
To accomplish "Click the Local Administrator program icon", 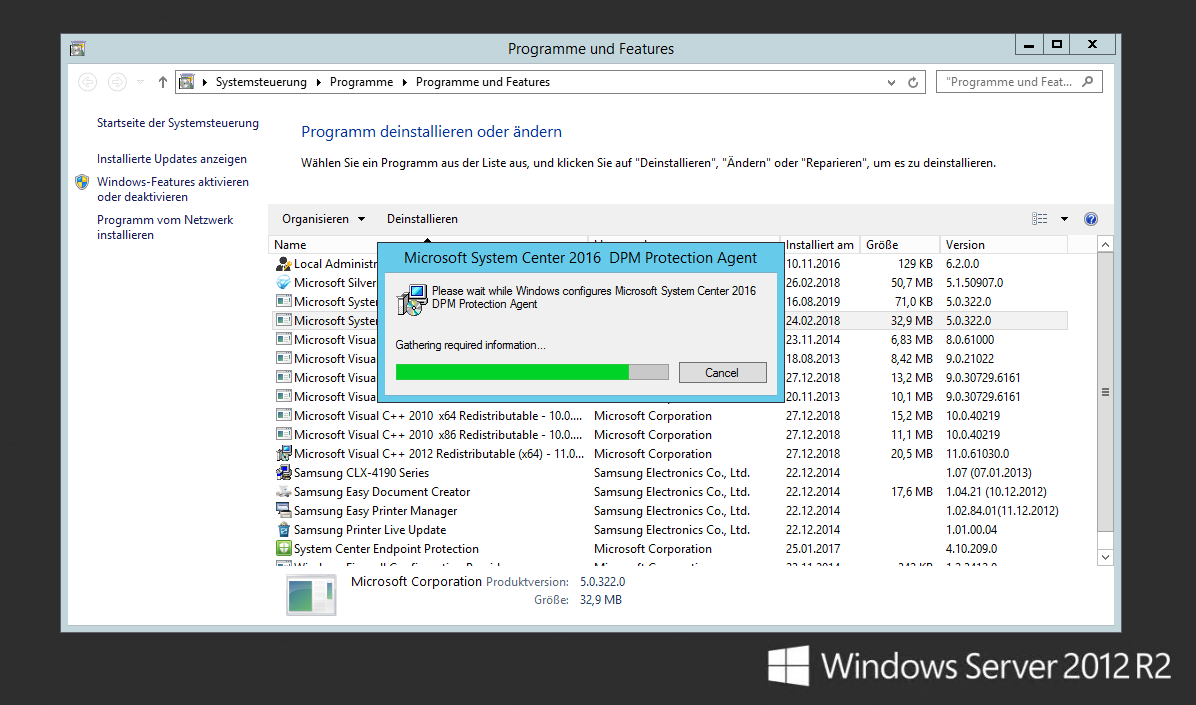I will 284,264.
